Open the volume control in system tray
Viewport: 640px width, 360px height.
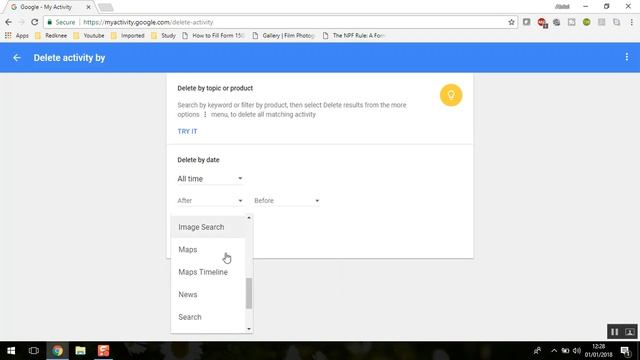coord(576,351)
